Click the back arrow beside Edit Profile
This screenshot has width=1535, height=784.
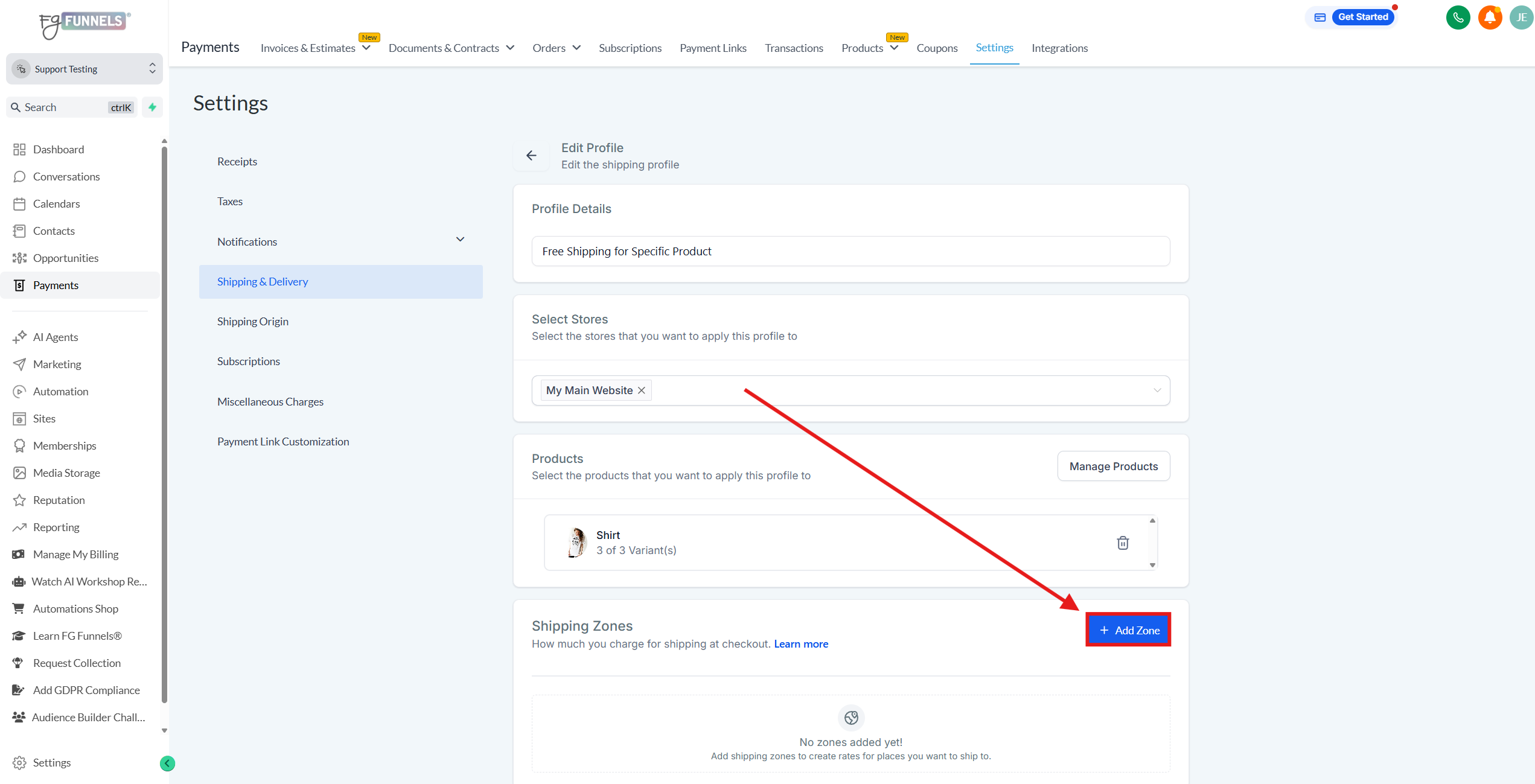click(531, 156)
